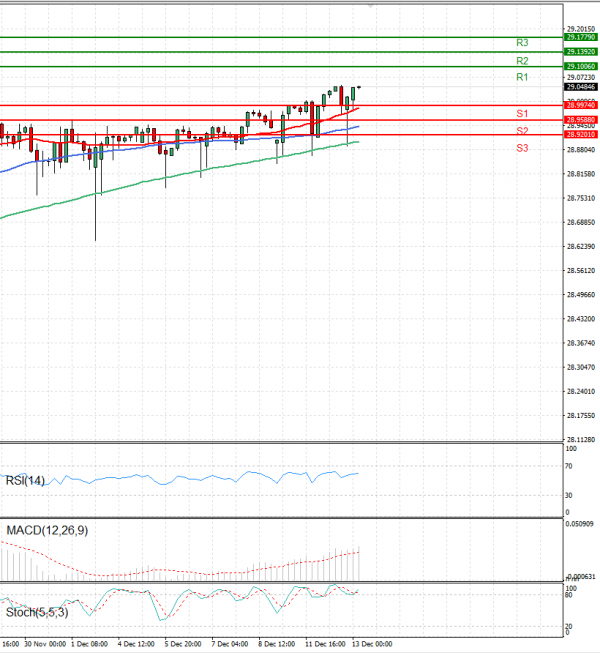
Task: Click the RSI scale value 70
Action: pyautogui.click(x=569, y=466)
